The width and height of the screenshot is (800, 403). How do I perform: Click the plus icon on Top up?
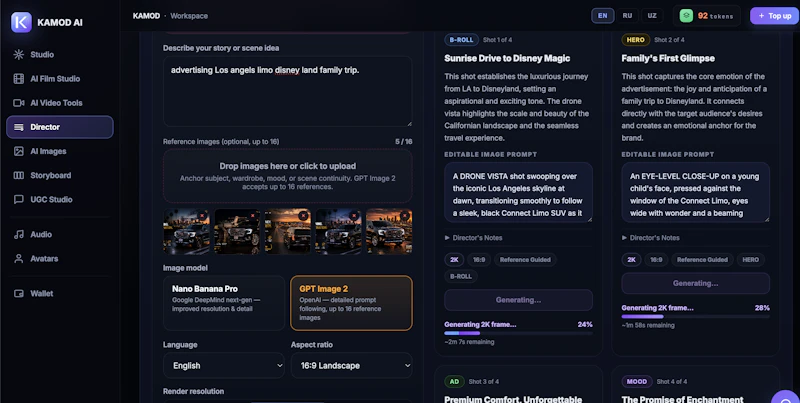point(761,16)
